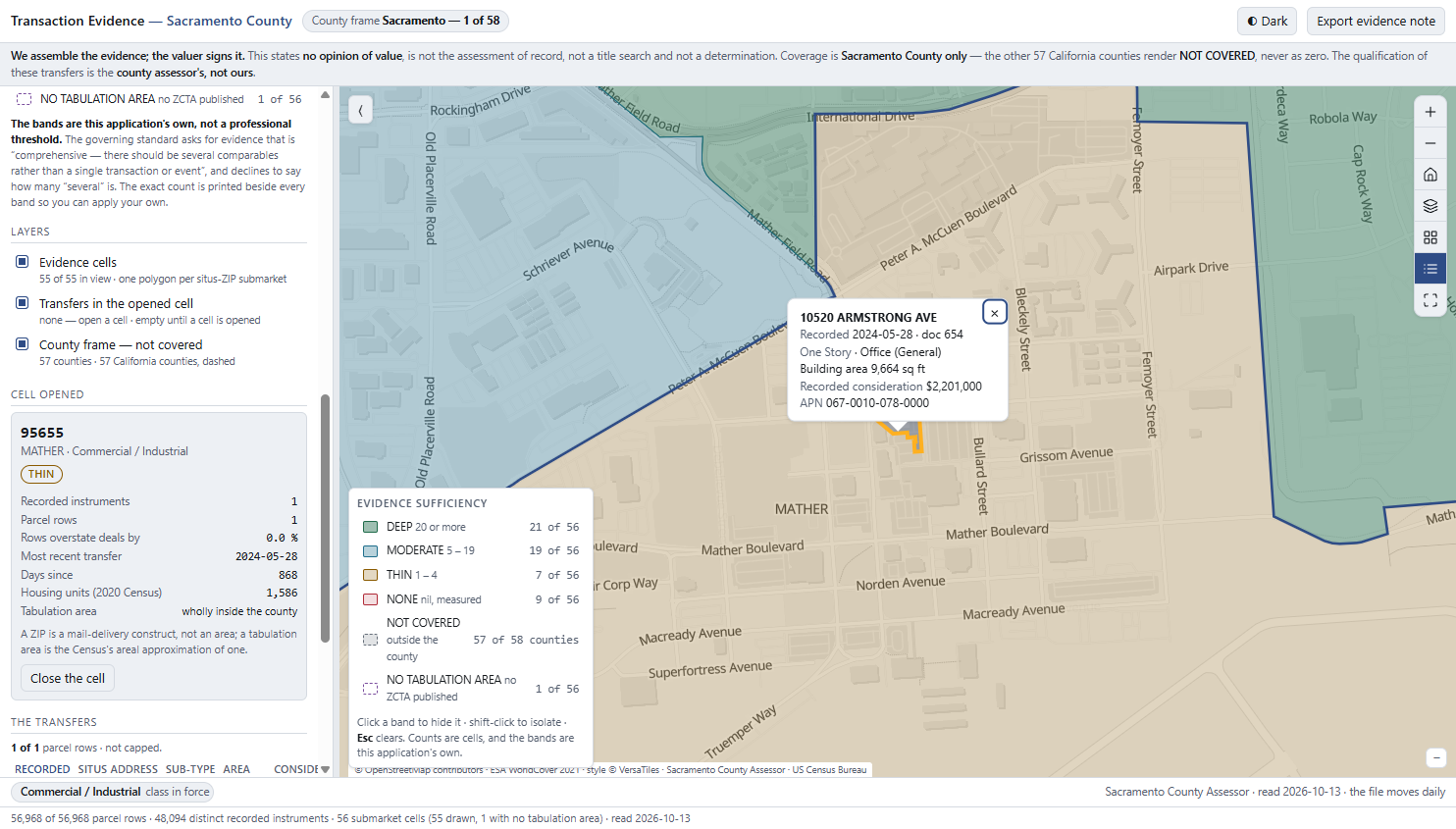This screenshot has height=829, width=1456.
Task: Sort by SITUS ADDRESS column header
Action: click(118, 769)
